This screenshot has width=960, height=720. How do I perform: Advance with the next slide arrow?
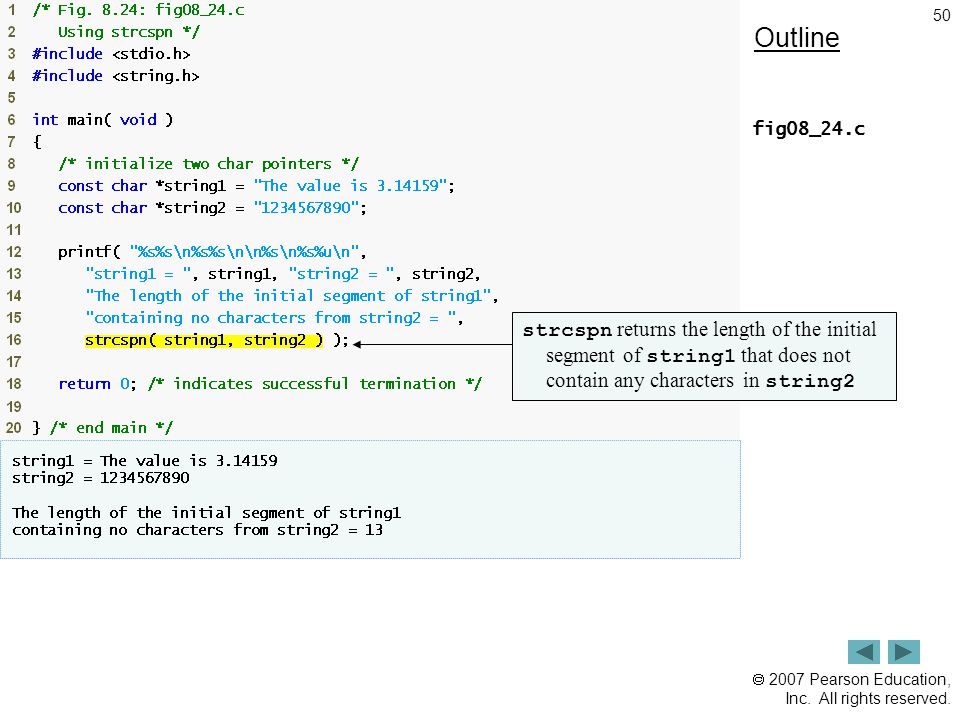(x=904, y=652)
